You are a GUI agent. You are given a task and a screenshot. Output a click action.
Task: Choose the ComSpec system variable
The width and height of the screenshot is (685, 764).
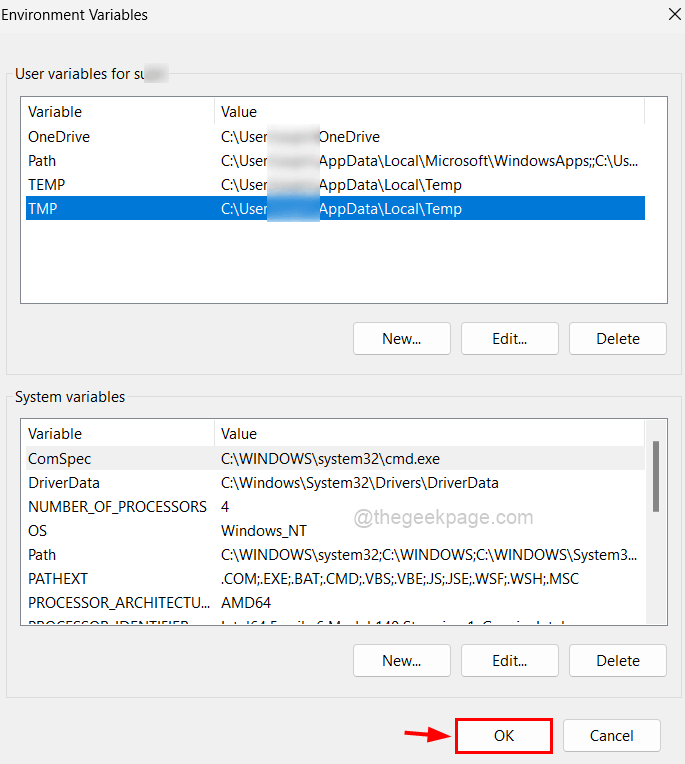[59, 459]
